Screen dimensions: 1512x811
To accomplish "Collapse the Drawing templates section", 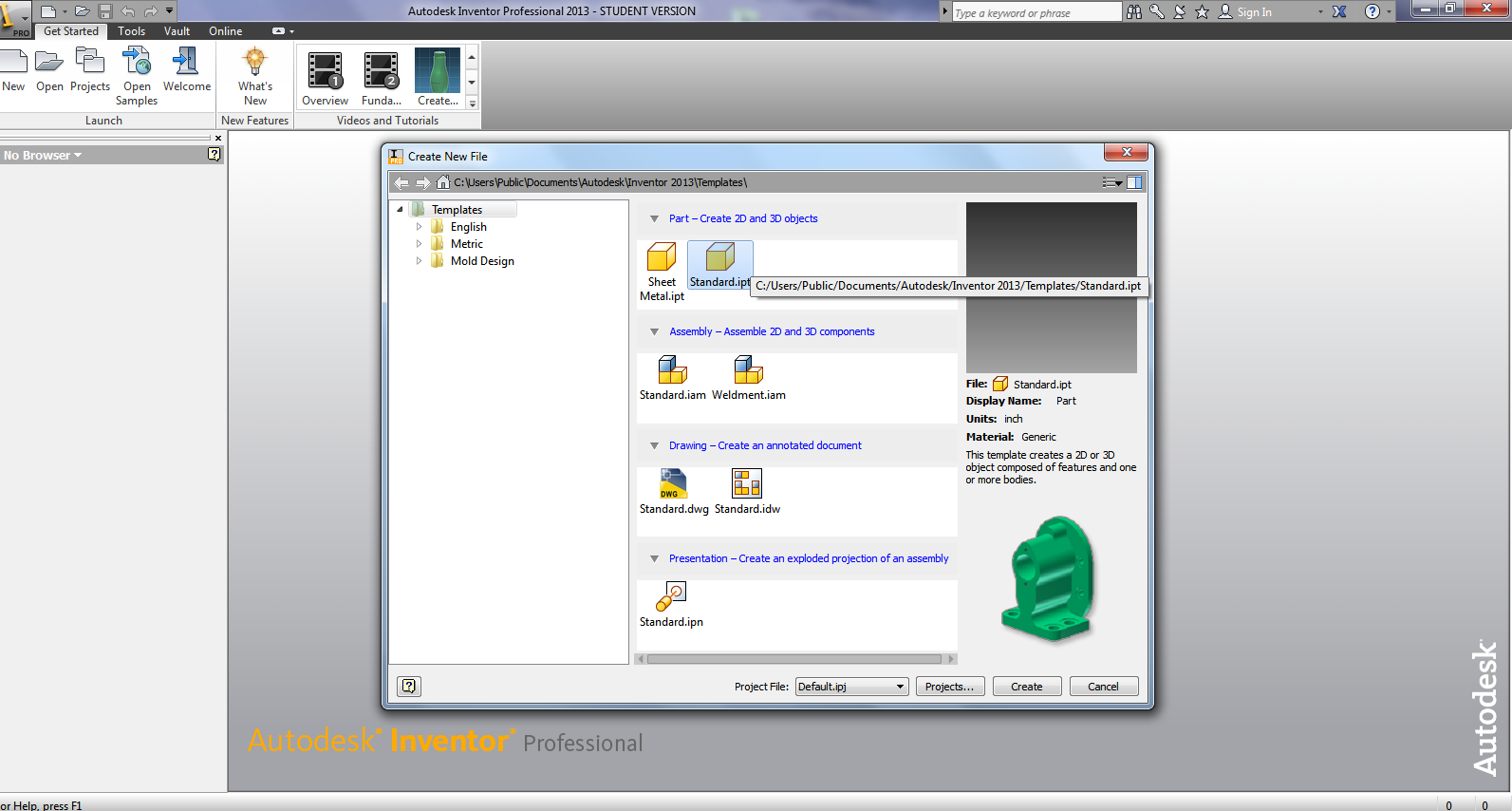I will (x=654, y=445).
